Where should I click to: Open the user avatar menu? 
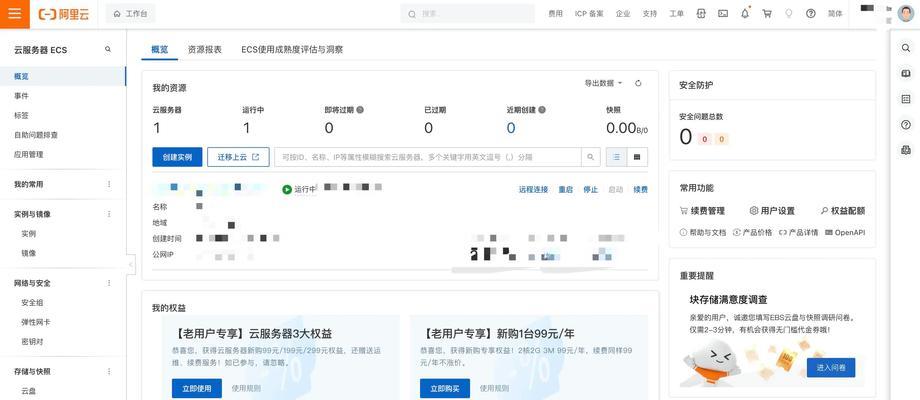pos(906,13)
